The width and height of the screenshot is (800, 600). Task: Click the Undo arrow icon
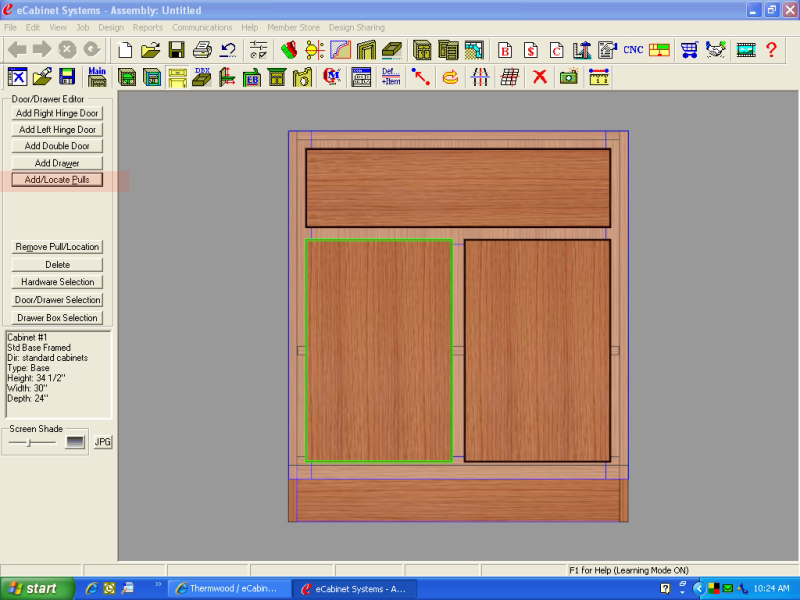pos(228,50)
